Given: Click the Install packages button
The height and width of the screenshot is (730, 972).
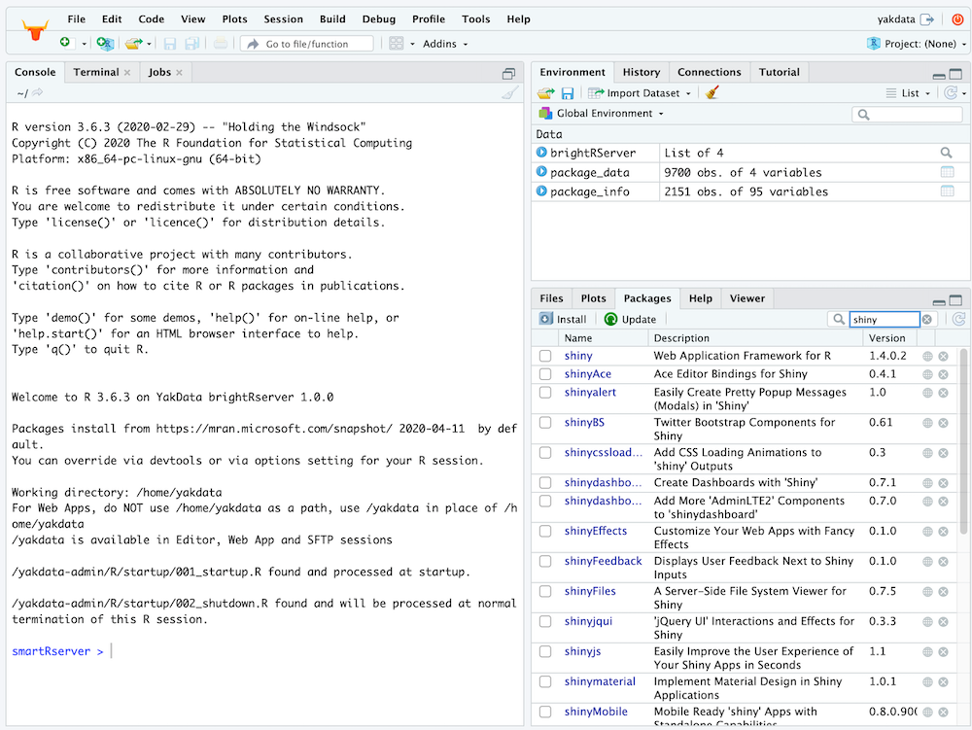Looking at the screenshot, I should coord(563,319).
